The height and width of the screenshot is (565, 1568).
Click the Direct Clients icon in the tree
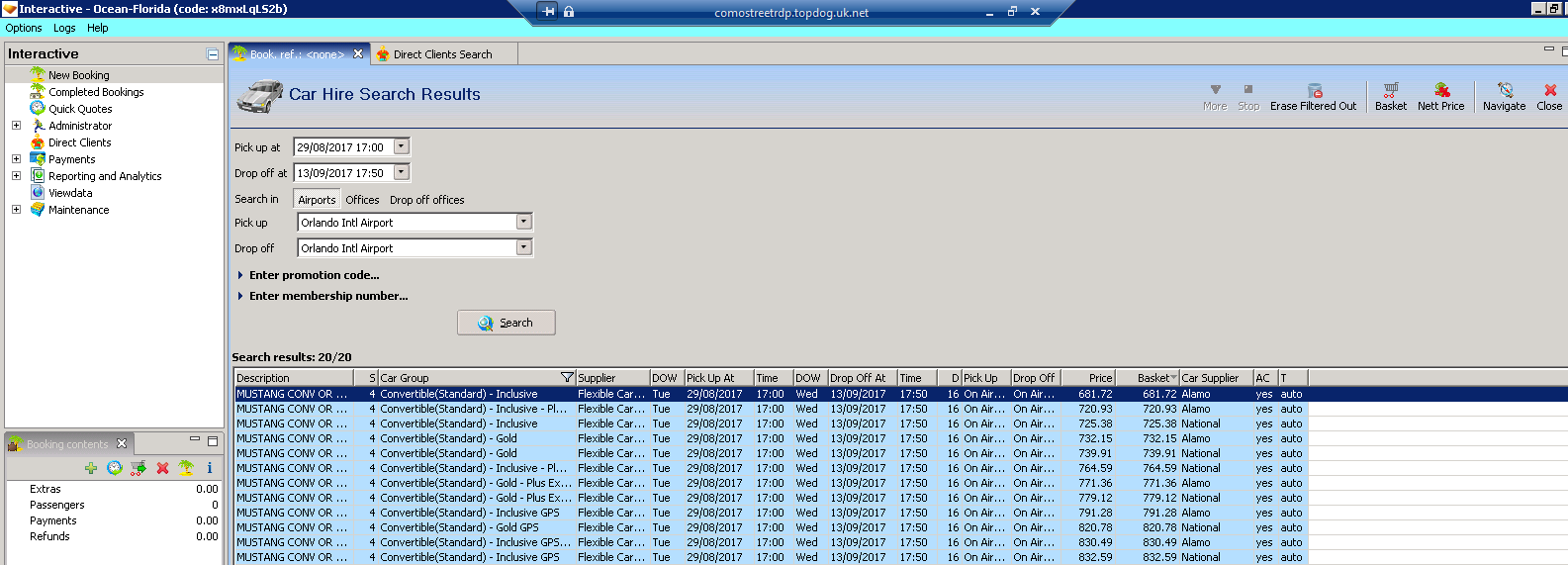(x=38, y=141)
